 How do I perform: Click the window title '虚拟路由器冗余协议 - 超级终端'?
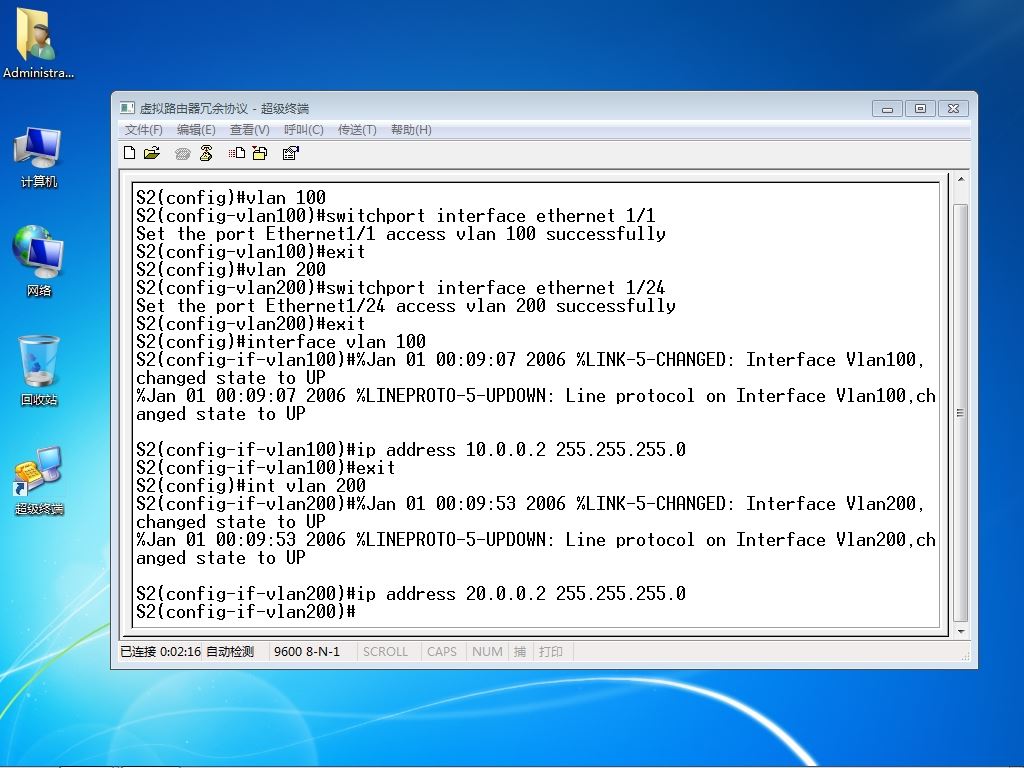(224, 108)
